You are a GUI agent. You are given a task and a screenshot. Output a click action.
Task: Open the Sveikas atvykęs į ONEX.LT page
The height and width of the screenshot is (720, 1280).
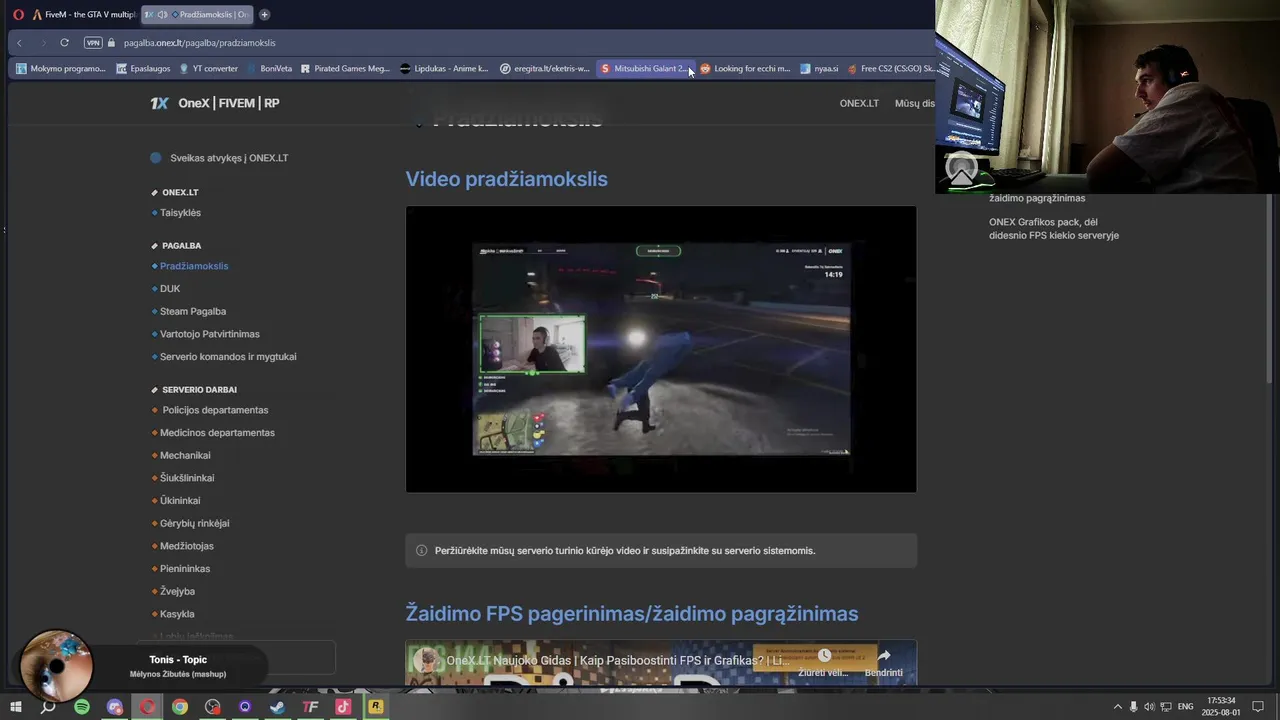(219, 158)
